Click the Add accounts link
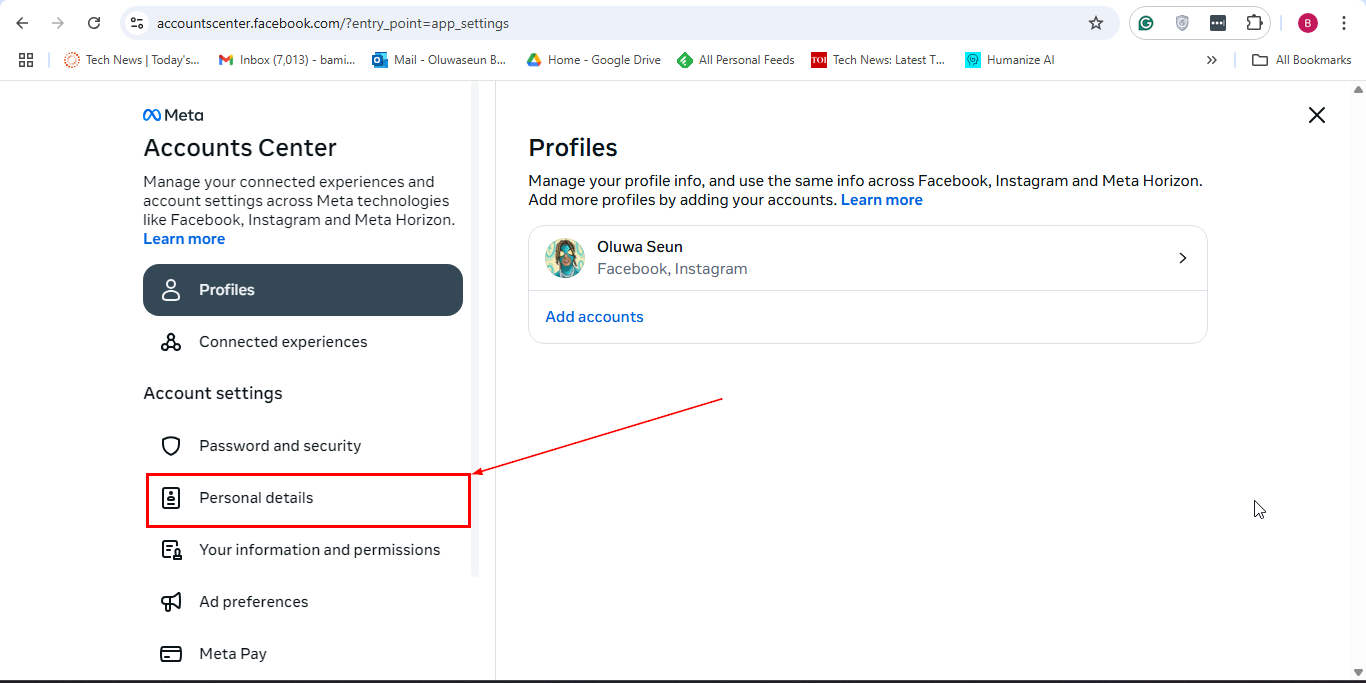The width and height of the screenshot is (1366, 683). click(594, 317)
